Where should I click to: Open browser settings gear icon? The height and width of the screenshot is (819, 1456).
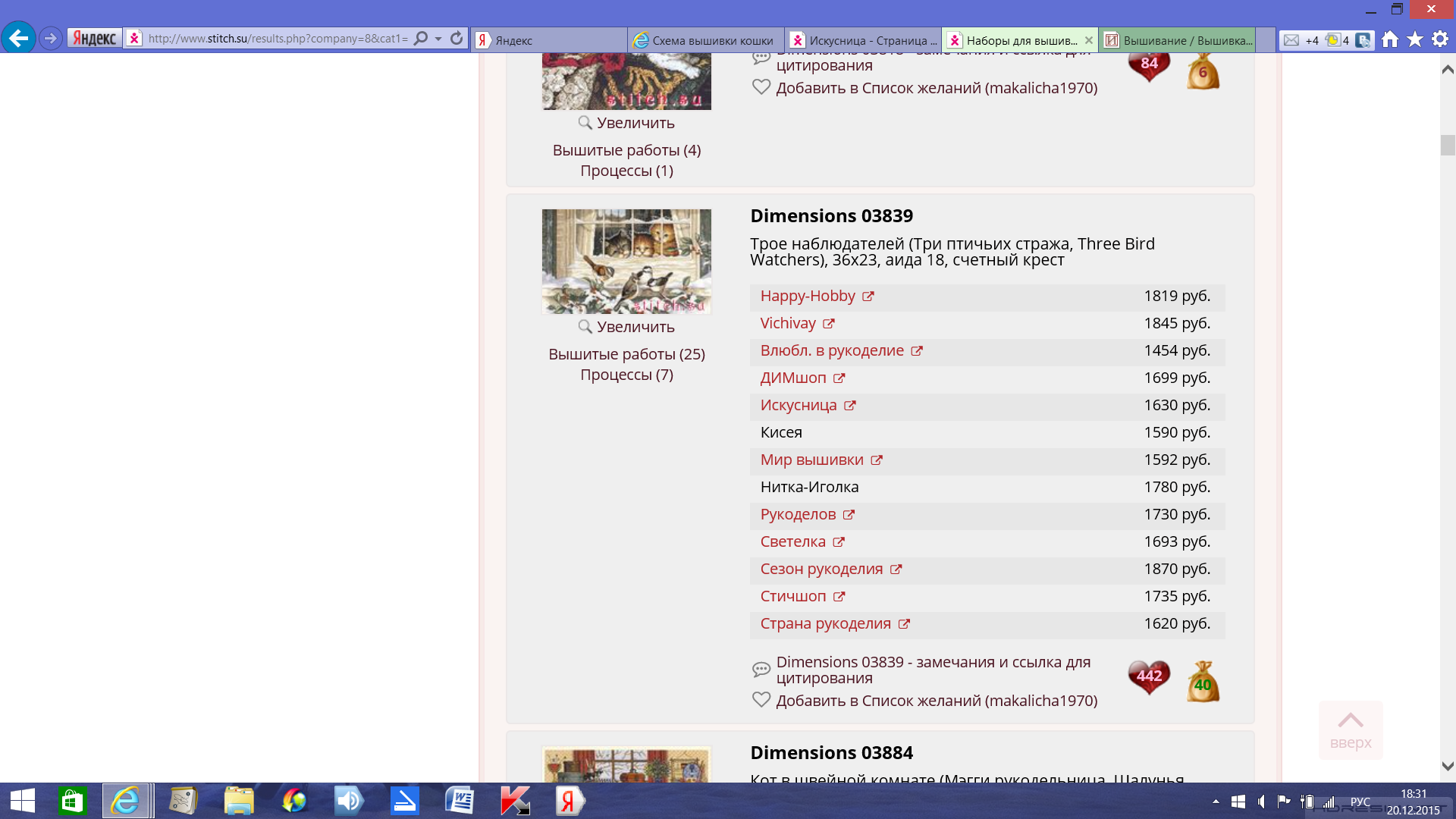coord(1440,39)
